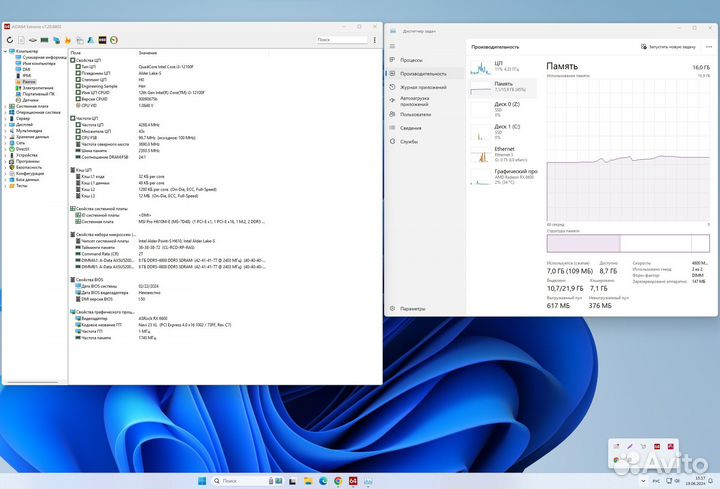Click the green memory module icon in AIDA64 toolbar
The width and height of the screenshot is (720, 489).
pos(44,40)
